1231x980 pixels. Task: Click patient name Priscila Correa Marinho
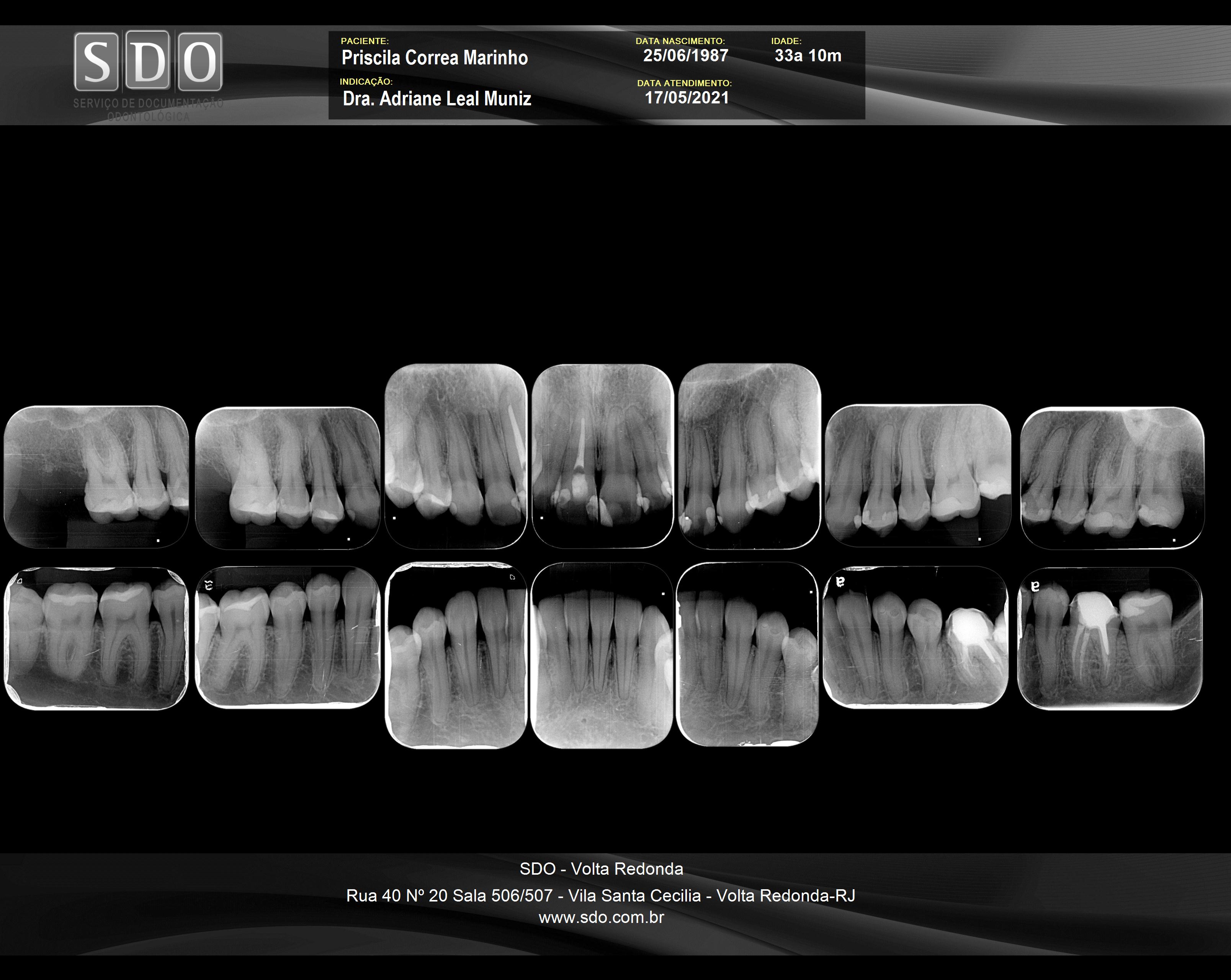(435, 58)
